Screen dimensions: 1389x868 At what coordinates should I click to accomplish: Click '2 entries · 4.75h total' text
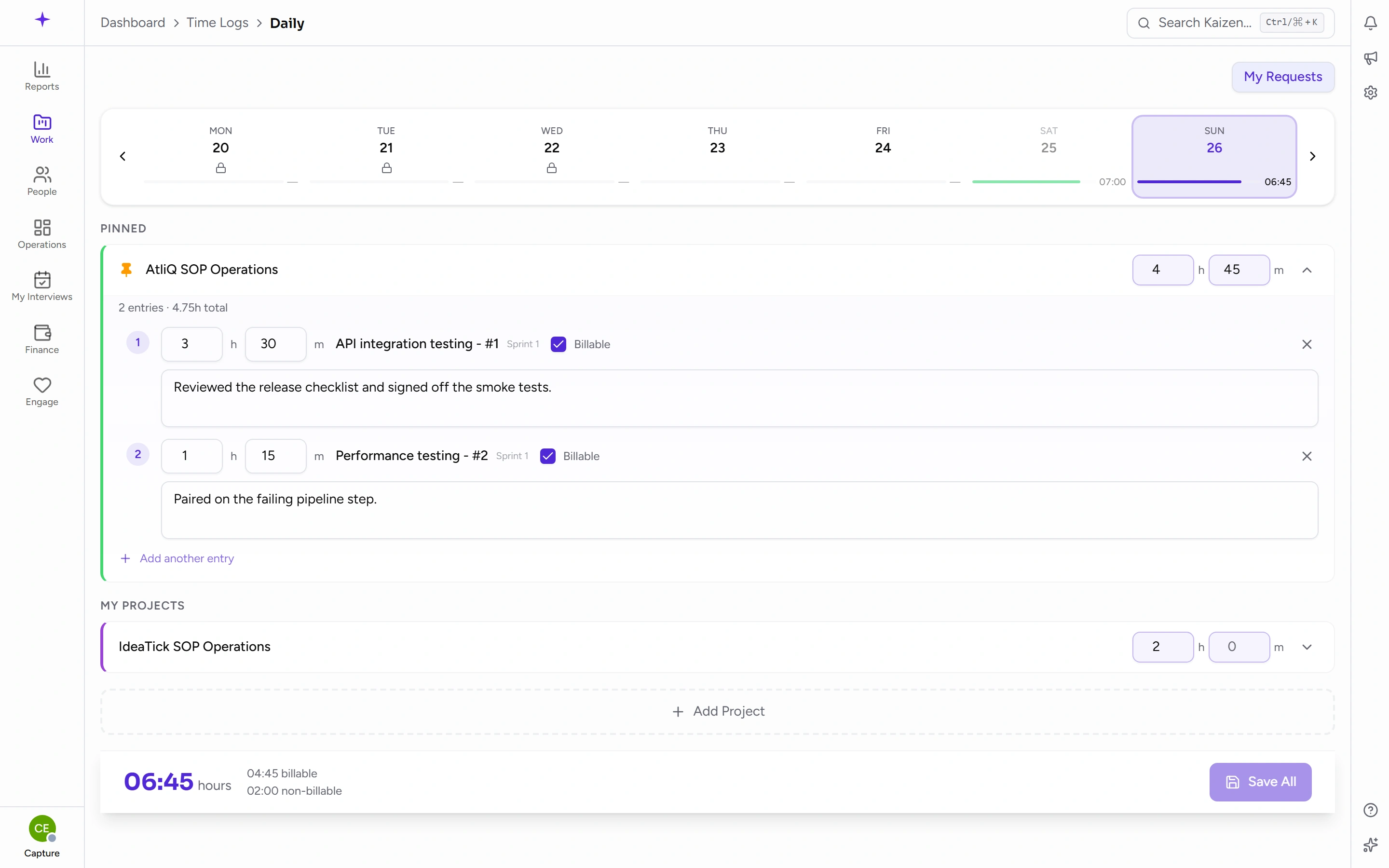click(173, 308)
